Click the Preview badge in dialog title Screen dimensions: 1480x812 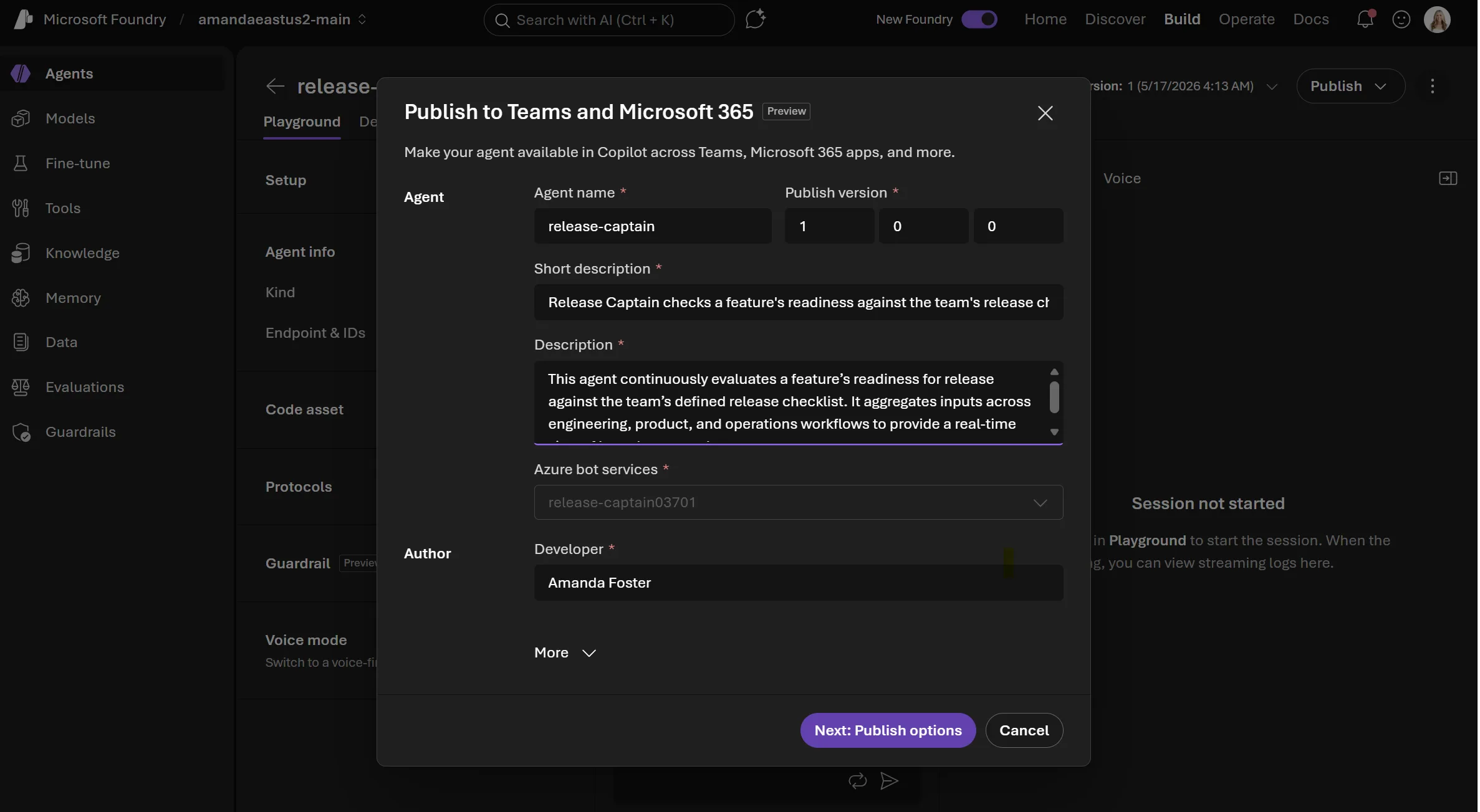786,111
